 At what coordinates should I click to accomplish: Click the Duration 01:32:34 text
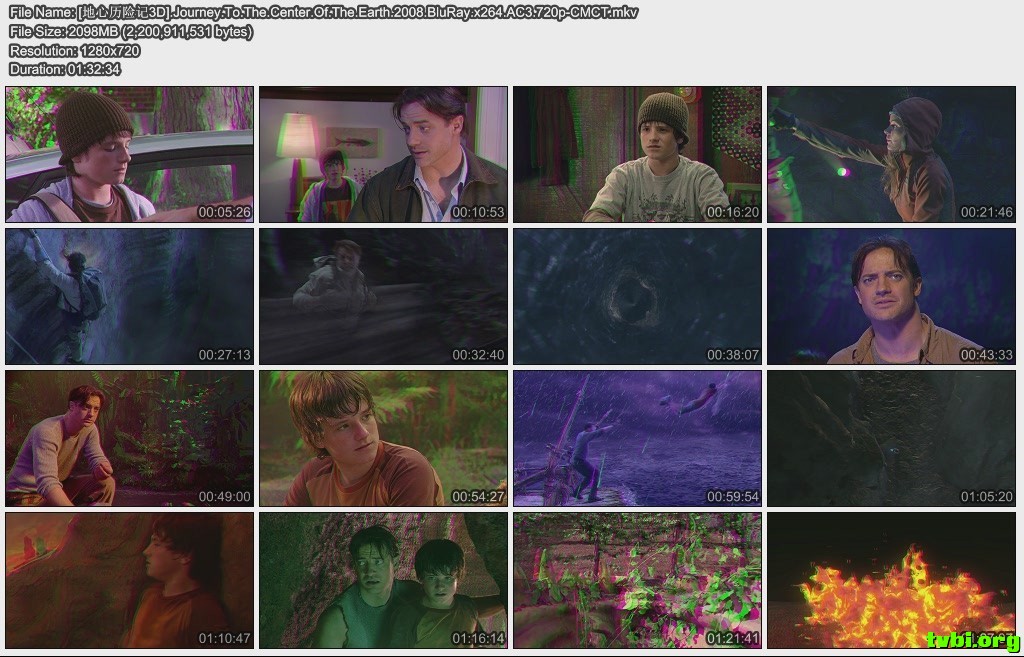65,69
